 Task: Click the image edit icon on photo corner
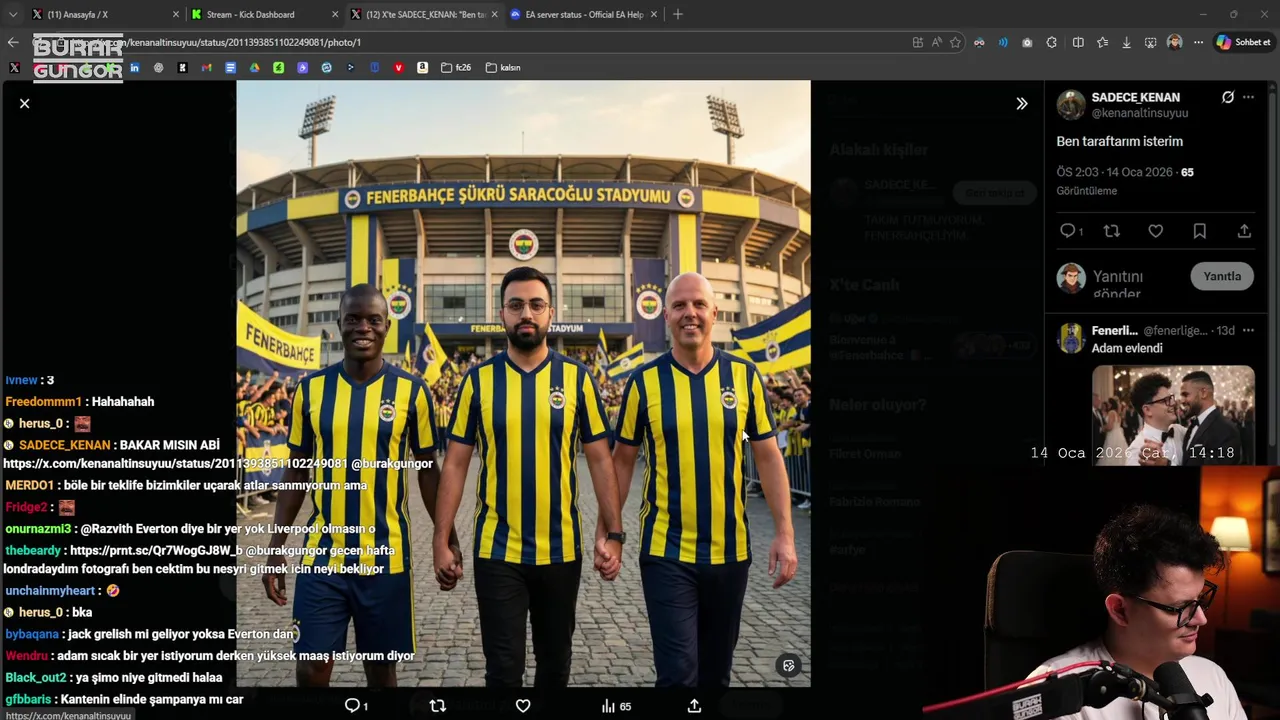pos(789,666)
